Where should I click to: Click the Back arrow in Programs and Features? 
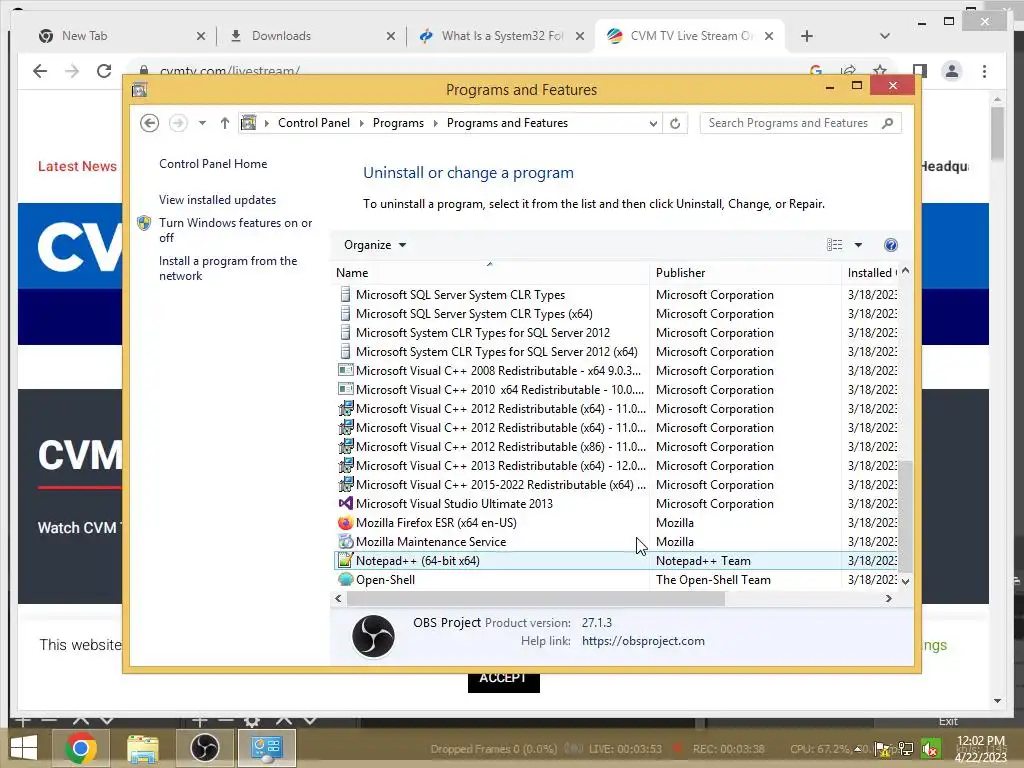(149, 123)
